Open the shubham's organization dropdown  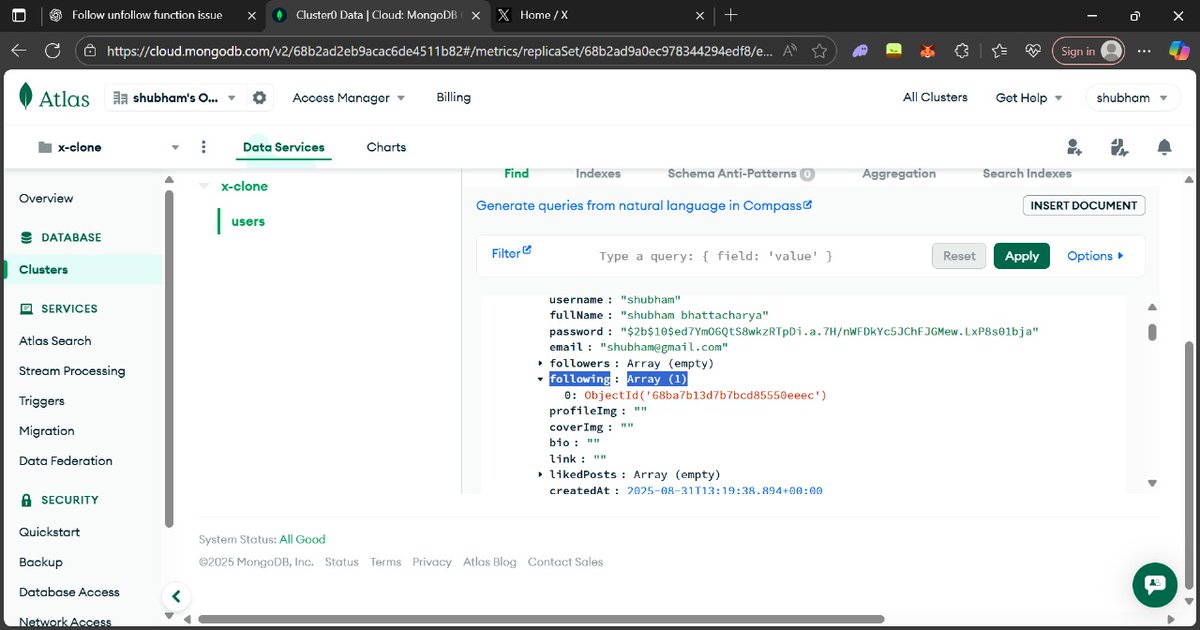(x=175, y=98)
